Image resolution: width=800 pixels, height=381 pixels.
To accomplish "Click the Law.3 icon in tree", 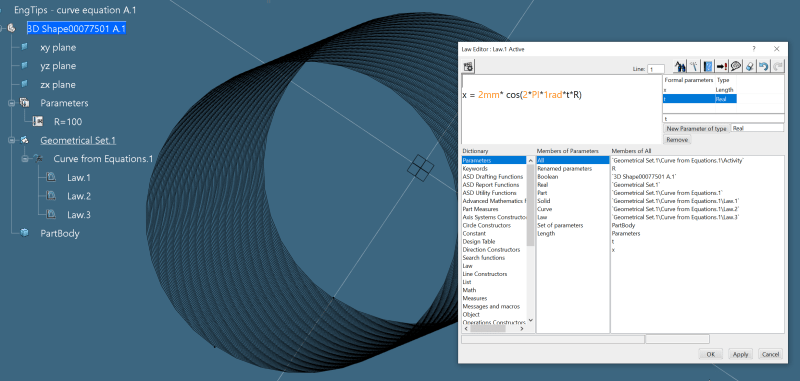I will pyautogui.click(x=51, y=214).
